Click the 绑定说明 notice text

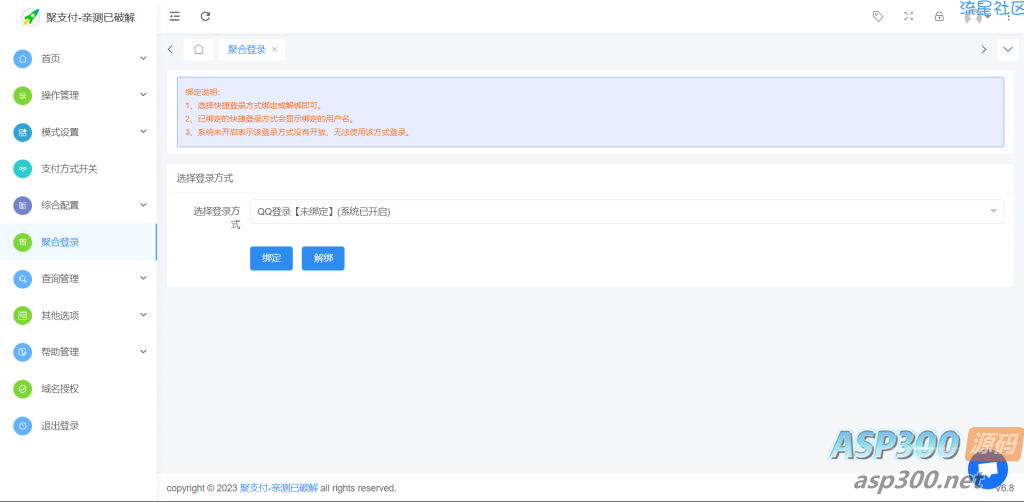tap(203, 92)
